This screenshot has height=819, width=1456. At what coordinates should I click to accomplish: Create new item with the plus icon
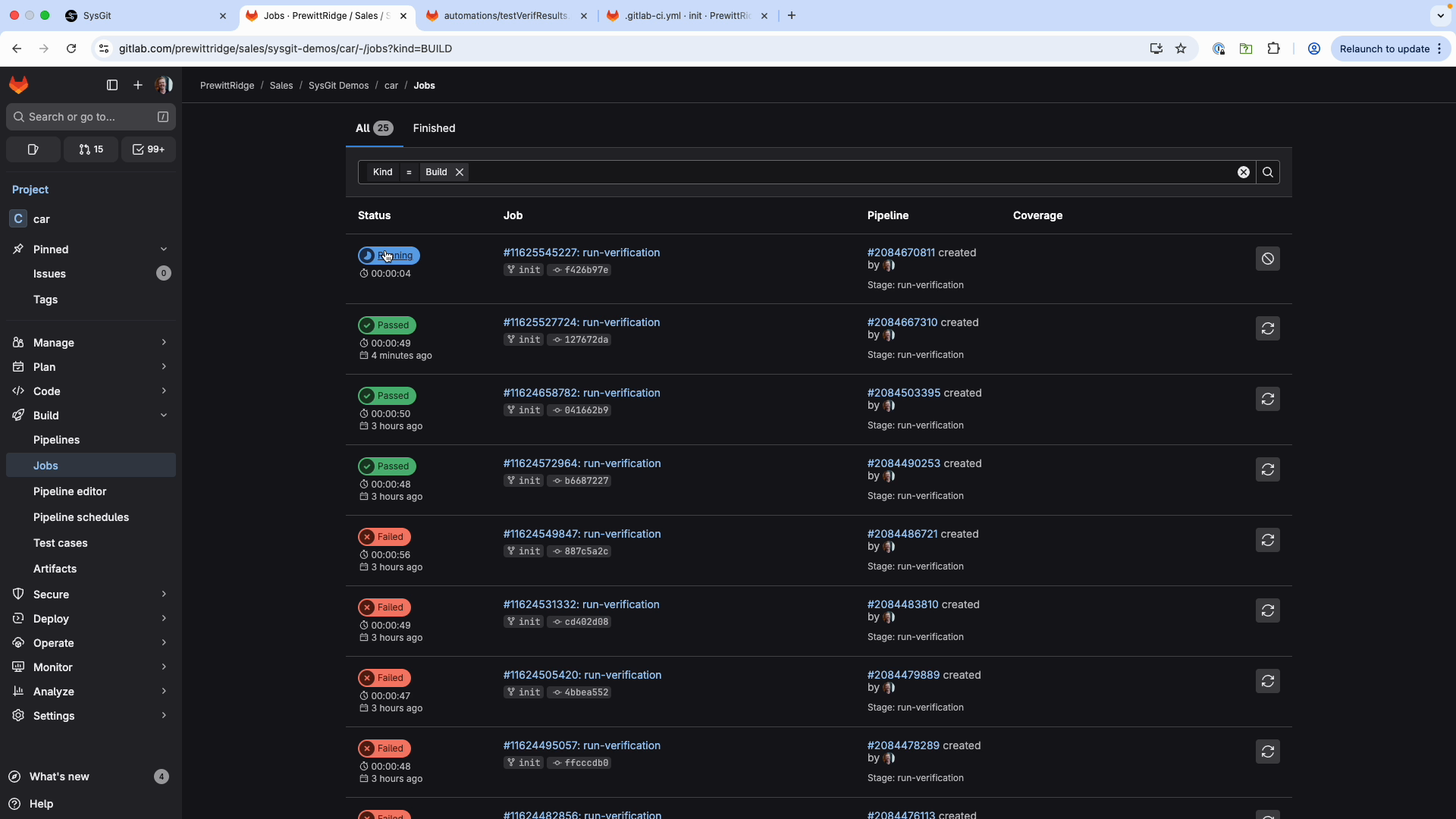[138, 85]
